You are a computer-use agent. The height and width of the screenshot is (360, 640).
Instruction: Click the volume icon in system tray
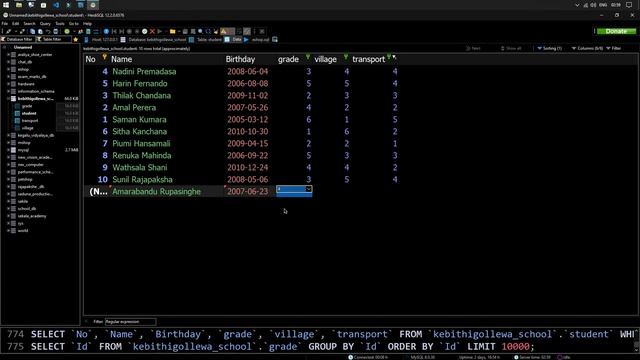(x=593, y=5)
